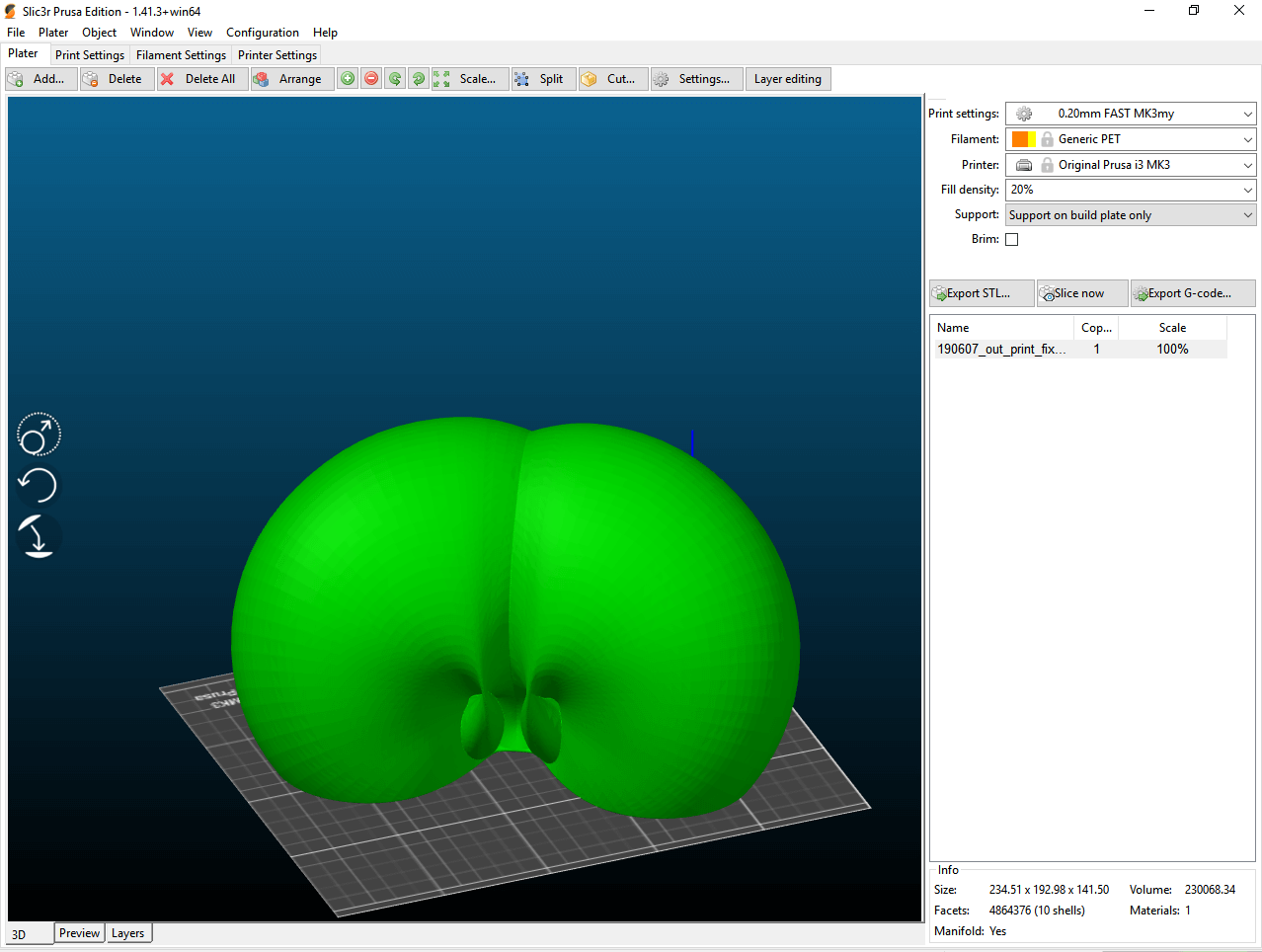Switch to the Layers view tab
This screenshot has height=952, width=1262.
point(127,933)
